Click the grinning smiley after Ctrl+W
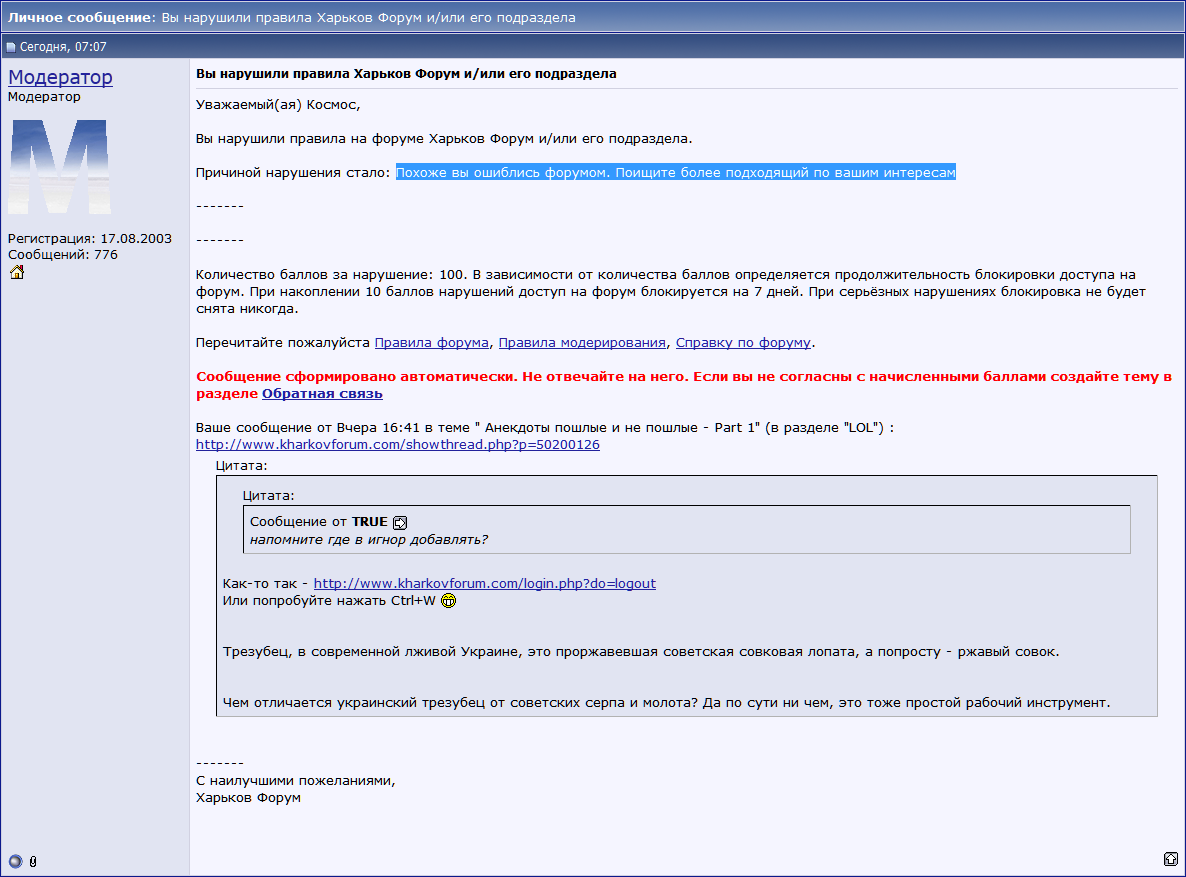The image size is (1186, 877). (449, 601)
